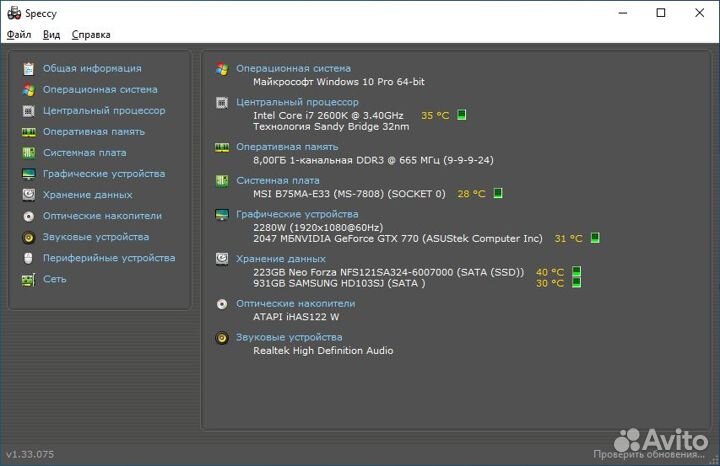Click Проверить обновления link

click(x=649, y=455)
